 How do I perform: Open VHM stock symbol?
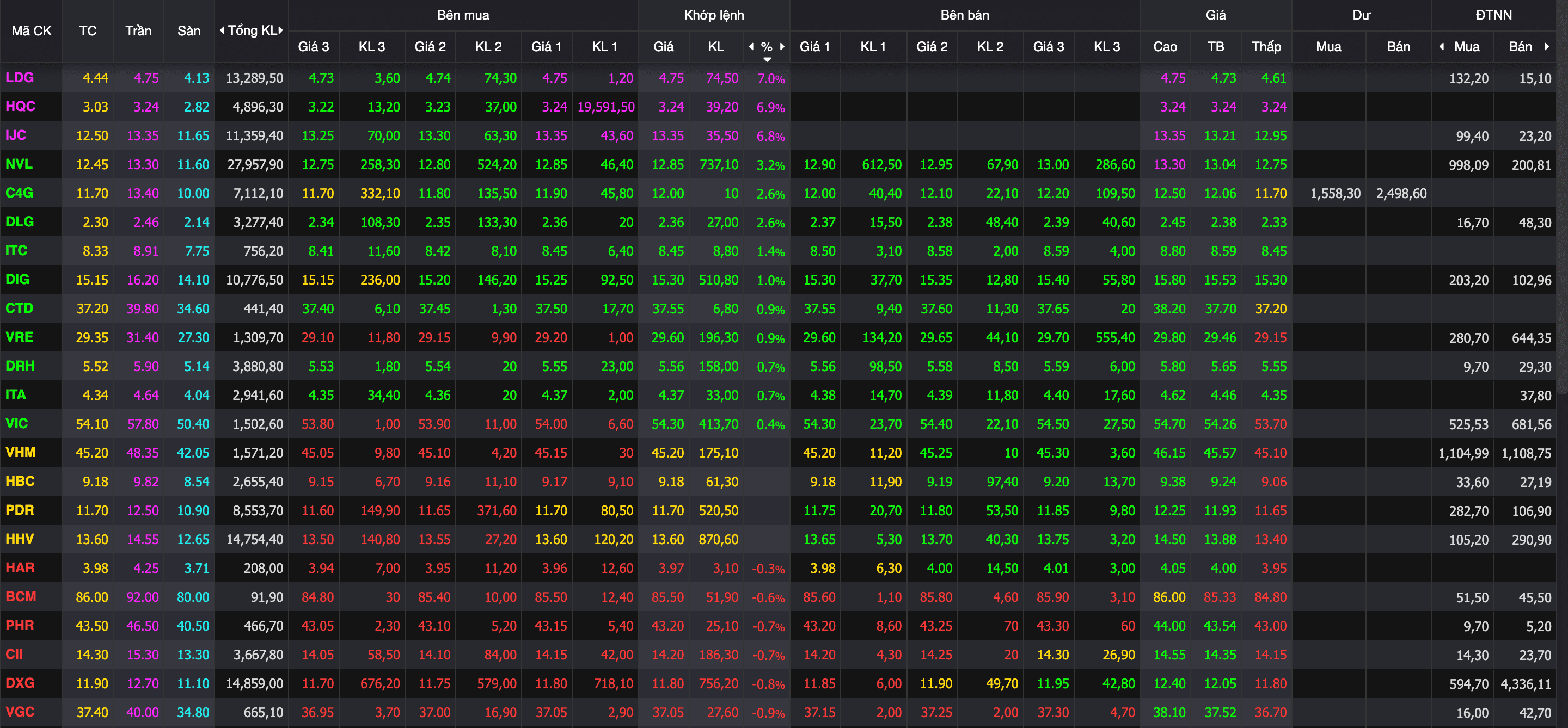20,452
